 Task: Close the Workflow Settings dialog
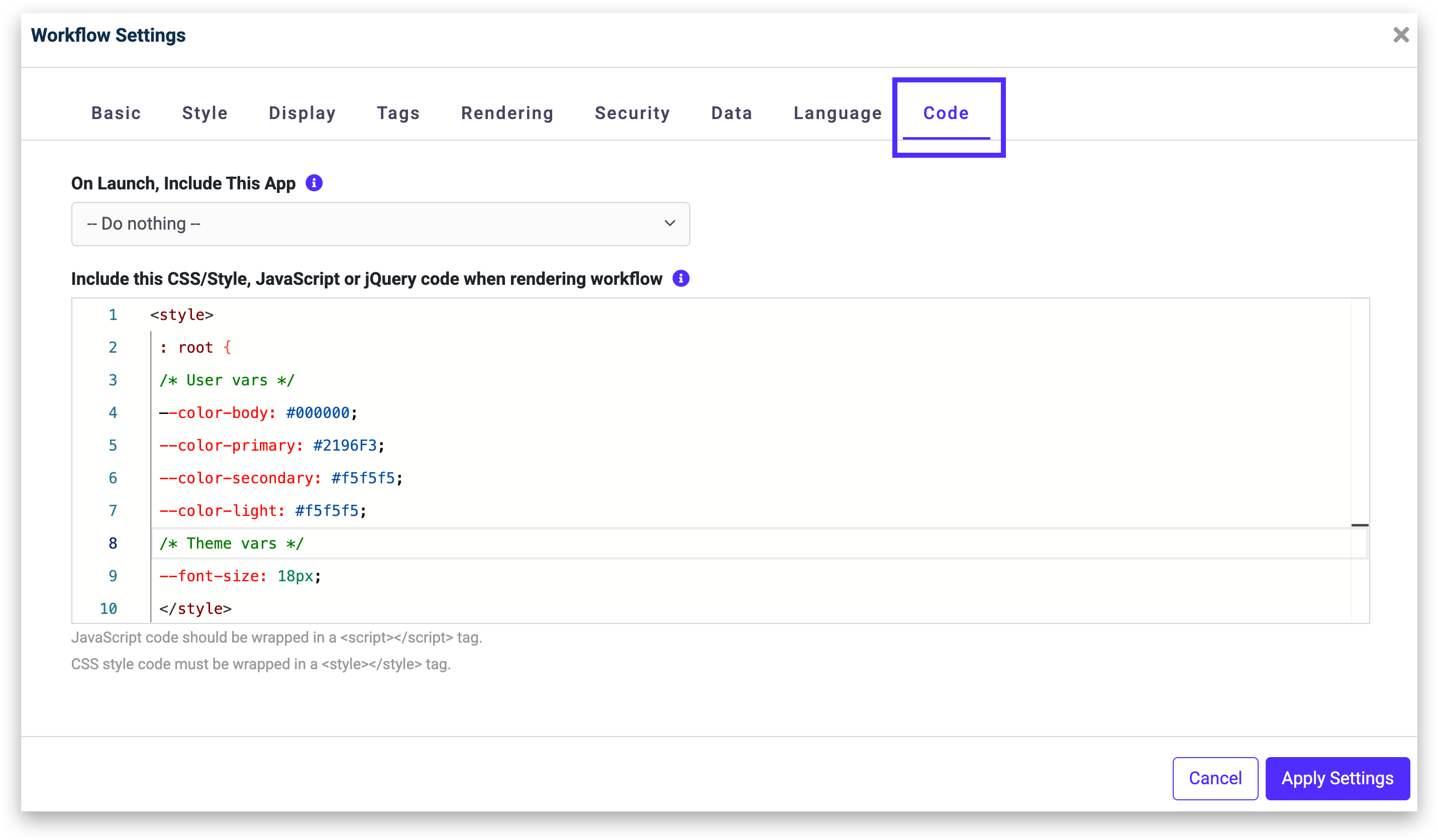tap(1400, 35)
